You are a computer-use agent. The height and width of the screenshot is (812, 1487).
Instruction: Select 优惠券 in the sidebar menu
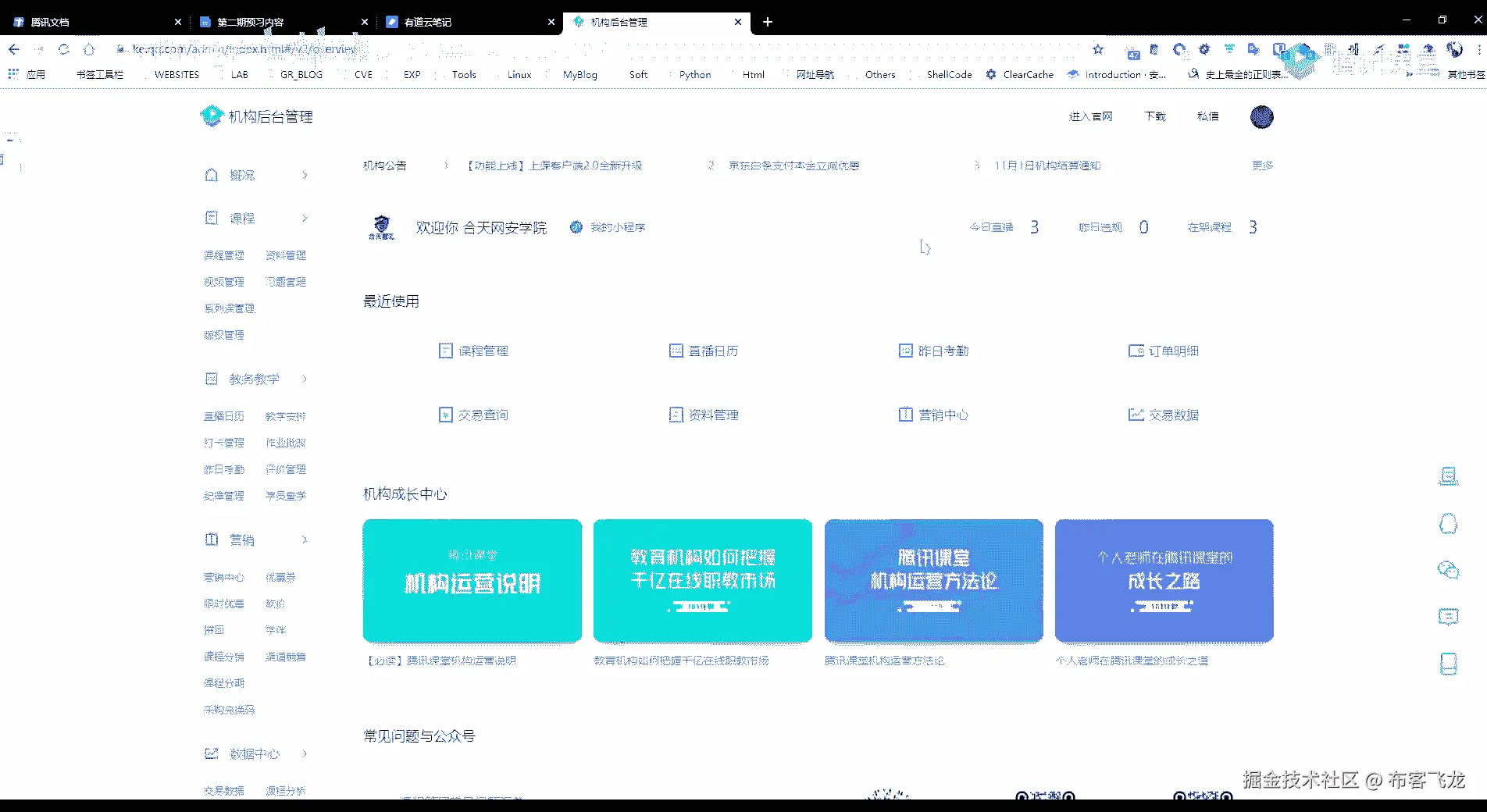click(x=280, y=578)
